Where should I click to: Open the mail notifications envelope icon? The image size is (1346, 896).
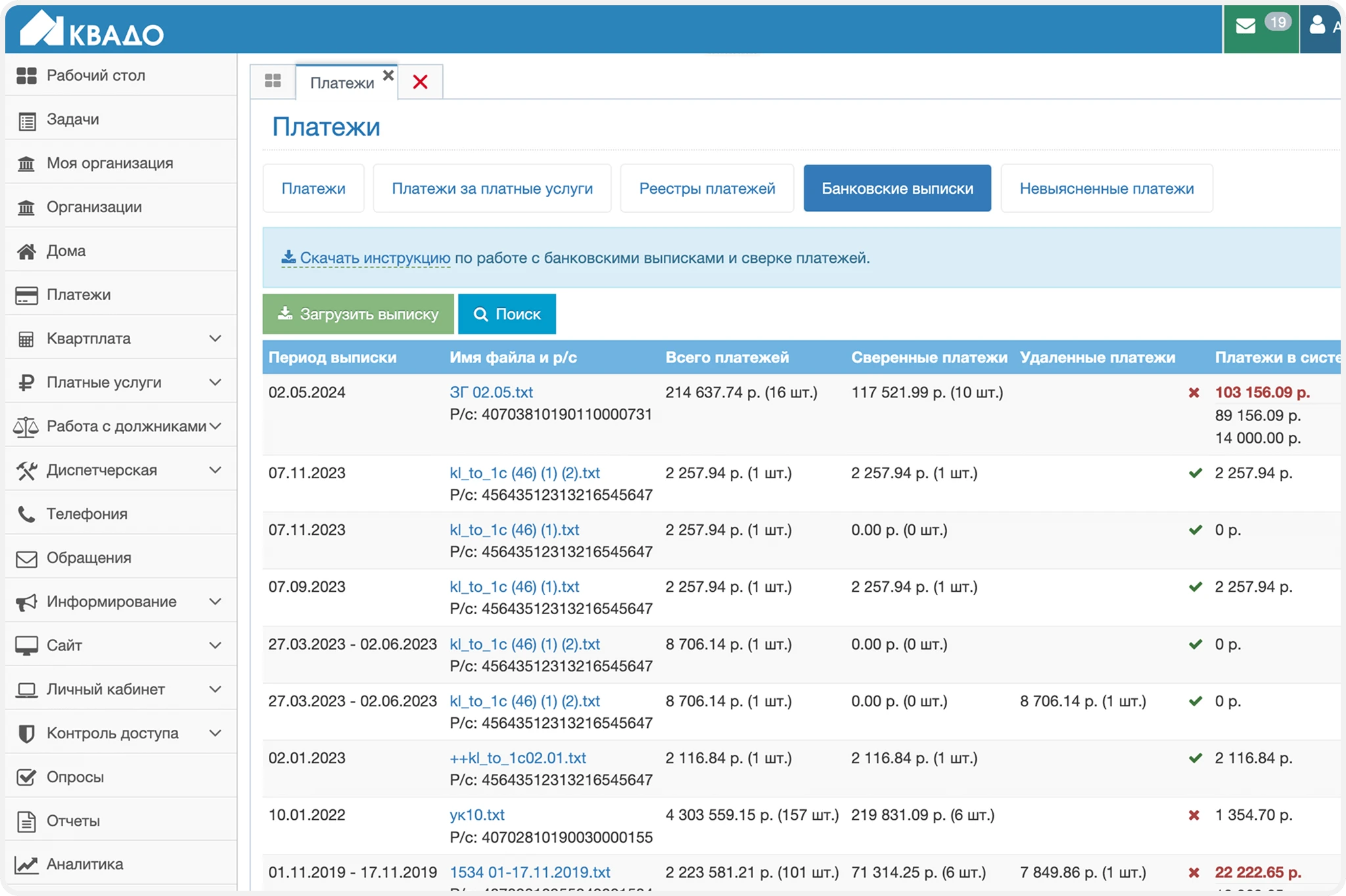[1245, 26]
